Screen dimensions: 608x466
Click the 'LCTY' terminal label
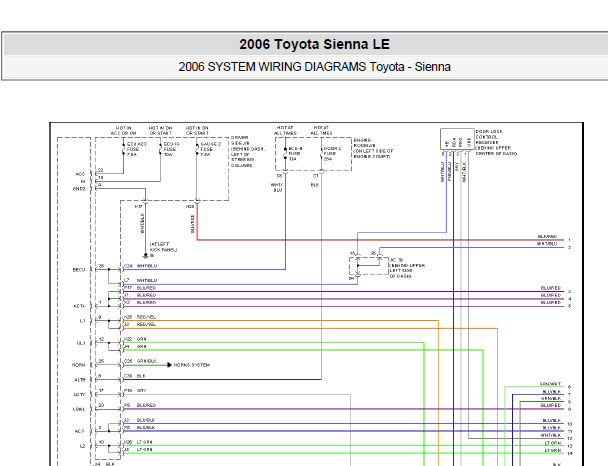coord(79,394)
